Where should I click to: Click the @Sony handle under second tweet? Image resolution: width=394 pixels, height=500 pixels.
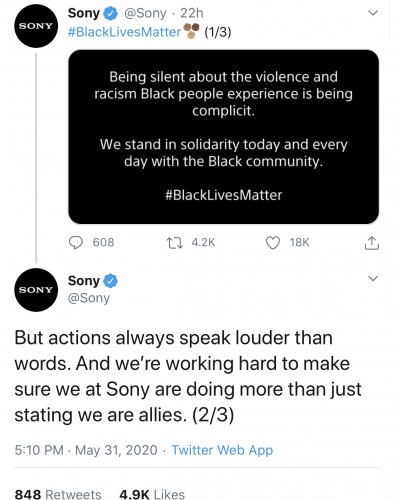point(89,298)
